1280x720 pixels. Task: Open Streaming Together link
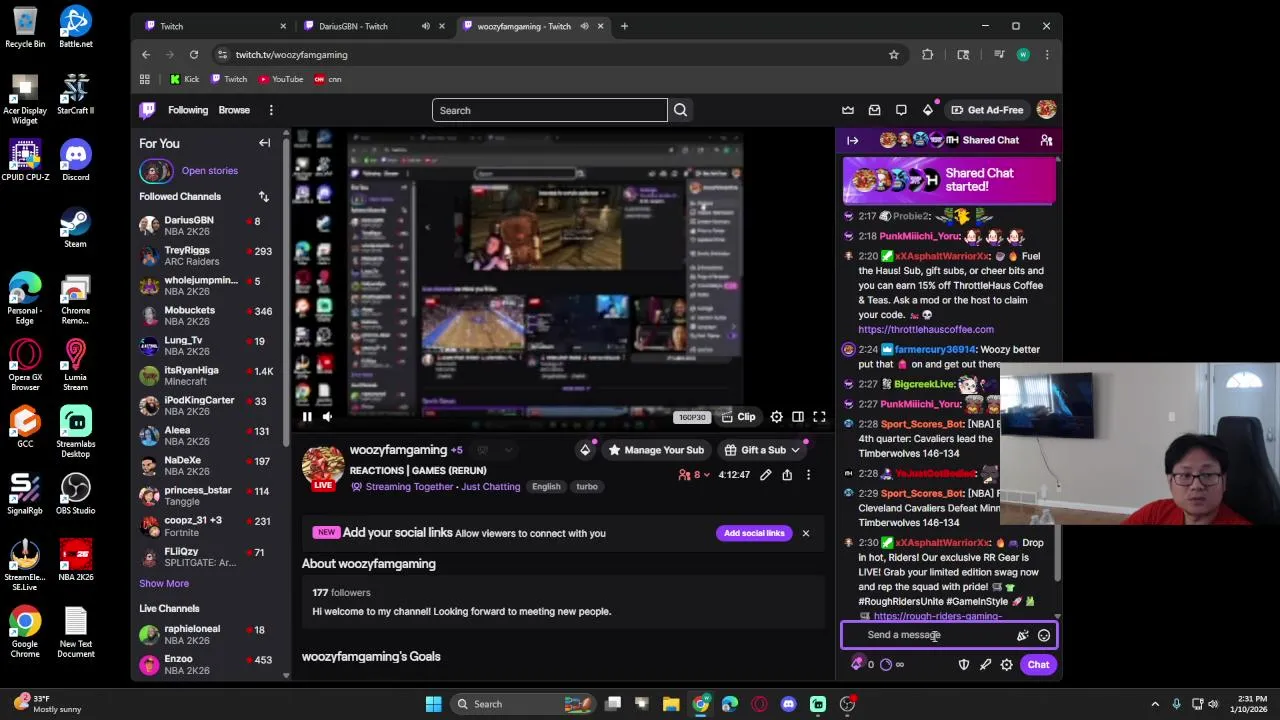pos(409,487)
